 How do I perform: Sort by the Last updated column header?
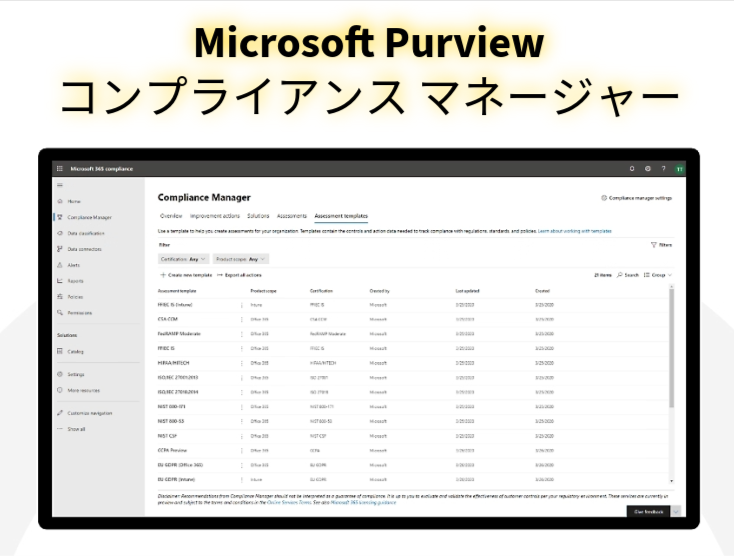(467, 291)
